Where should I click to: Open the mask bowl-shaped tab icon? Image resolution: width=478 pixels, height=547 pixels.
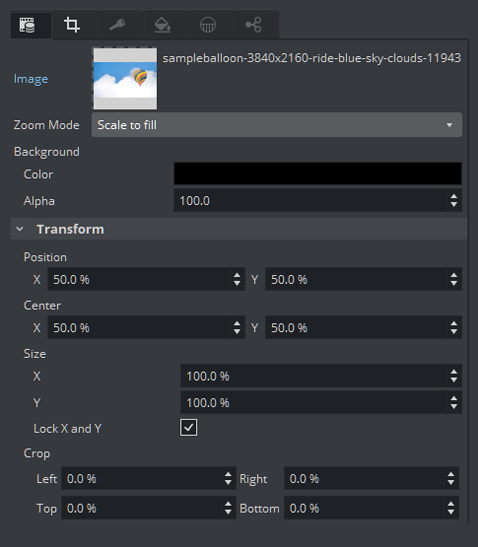tap(208, 25)
